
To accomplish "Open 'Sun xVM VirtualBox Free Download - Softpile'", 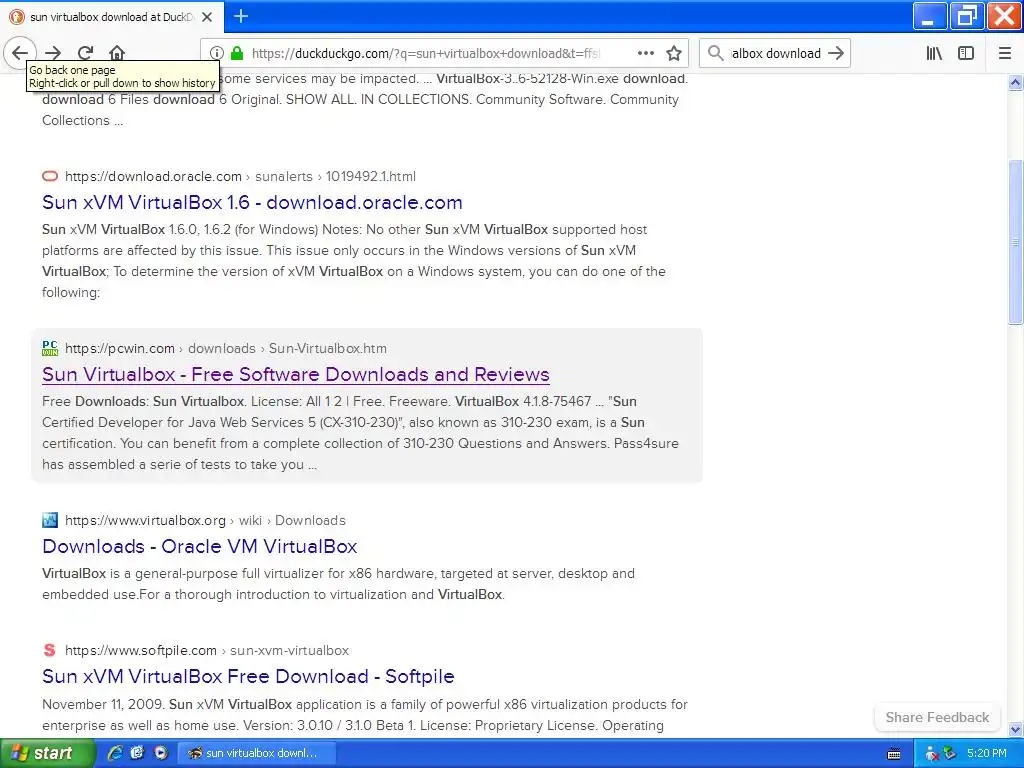I will coord(248,677).
